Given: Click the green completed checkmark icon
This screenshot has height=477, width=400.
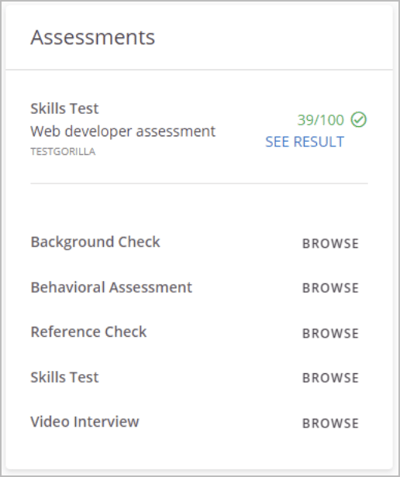Looking at the screenshot, I should coord(359,120).
